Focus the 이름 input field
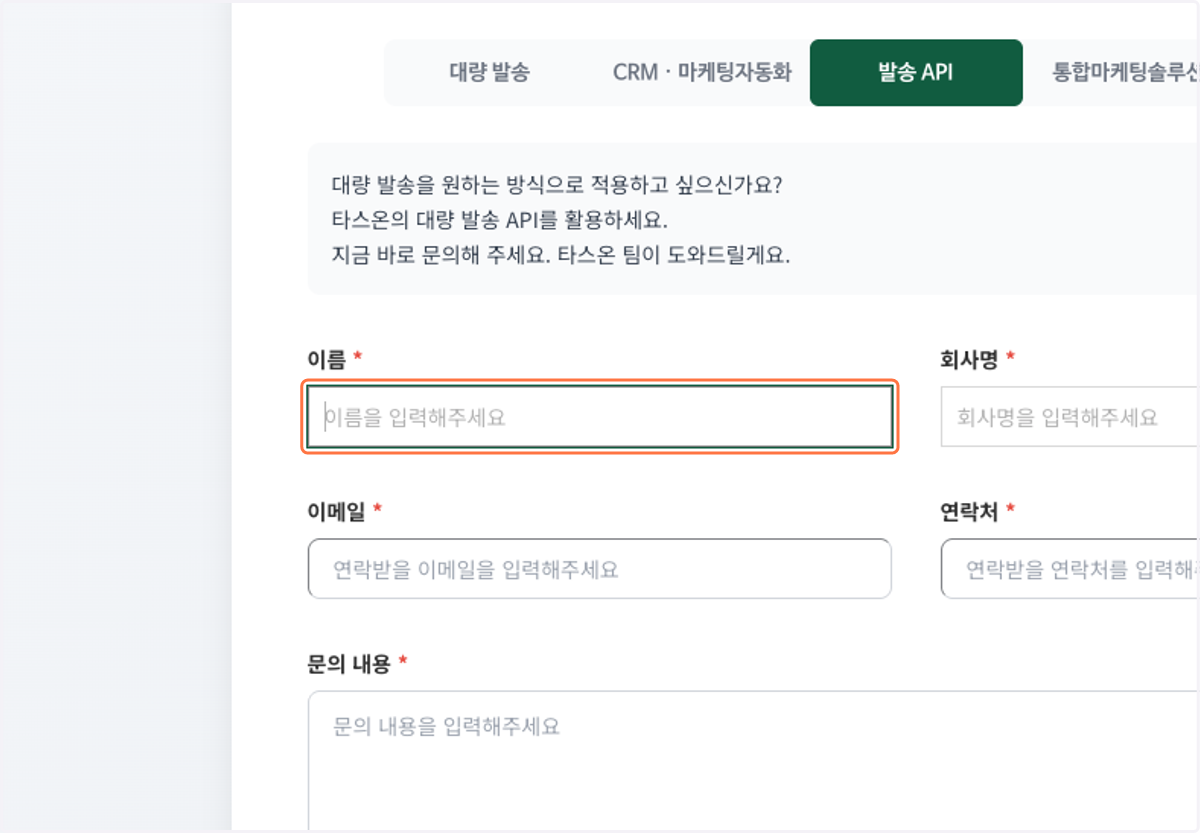Viewport: 1200px width, 833px height. pyautogui.click(x=600, y=417)
